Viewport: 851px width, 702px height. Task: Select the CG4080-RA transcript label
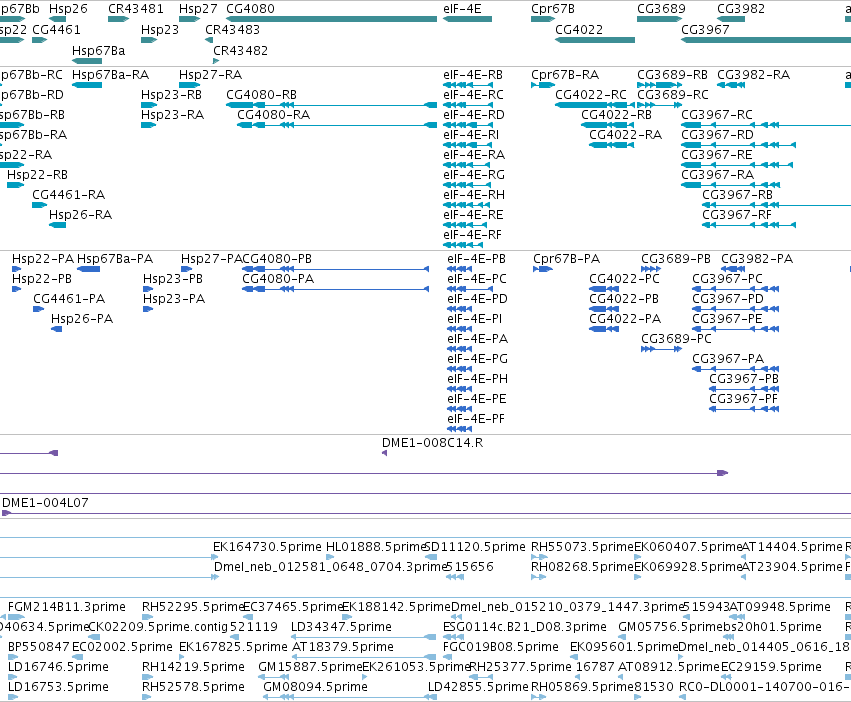pyautogui.click(x=274, y=115)
